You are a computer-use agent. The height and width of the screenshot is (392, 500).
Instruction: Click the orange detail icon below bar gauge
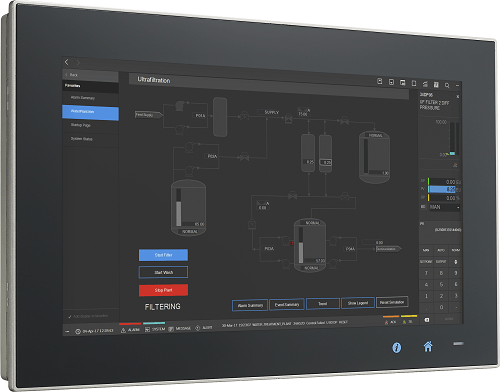[x=455, y=165]
